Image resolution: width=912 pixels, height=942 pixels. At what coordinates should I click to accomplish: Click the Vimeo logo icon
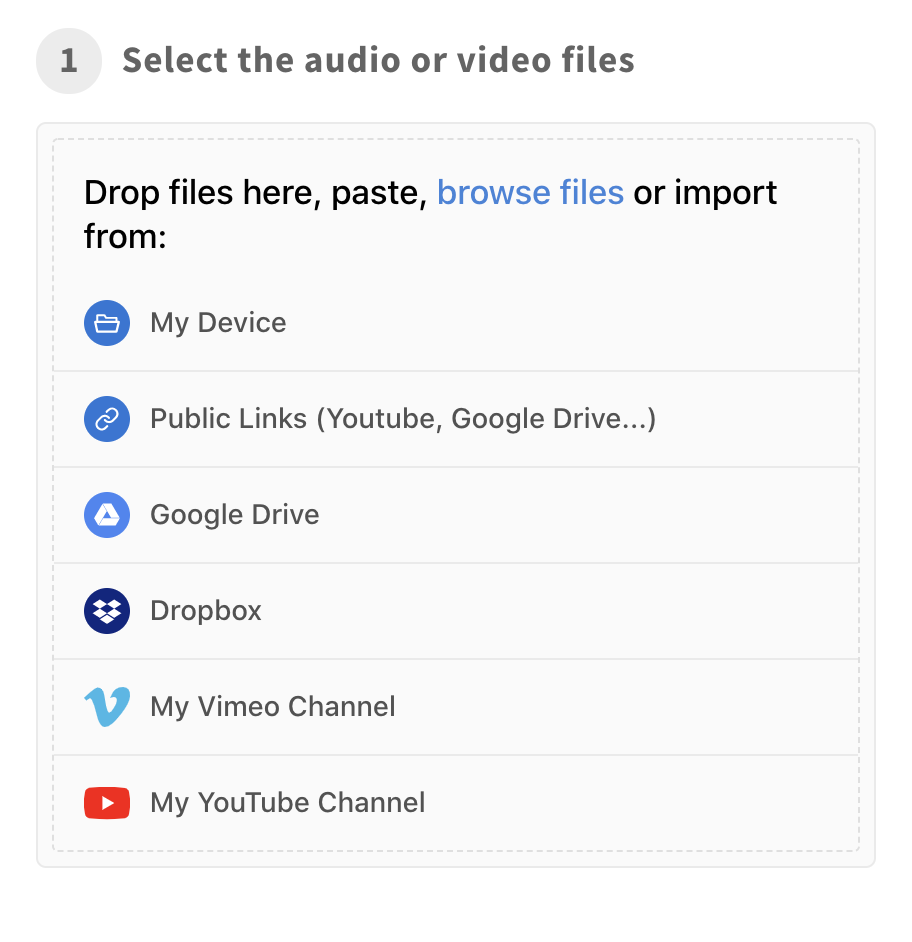(107, 707)
